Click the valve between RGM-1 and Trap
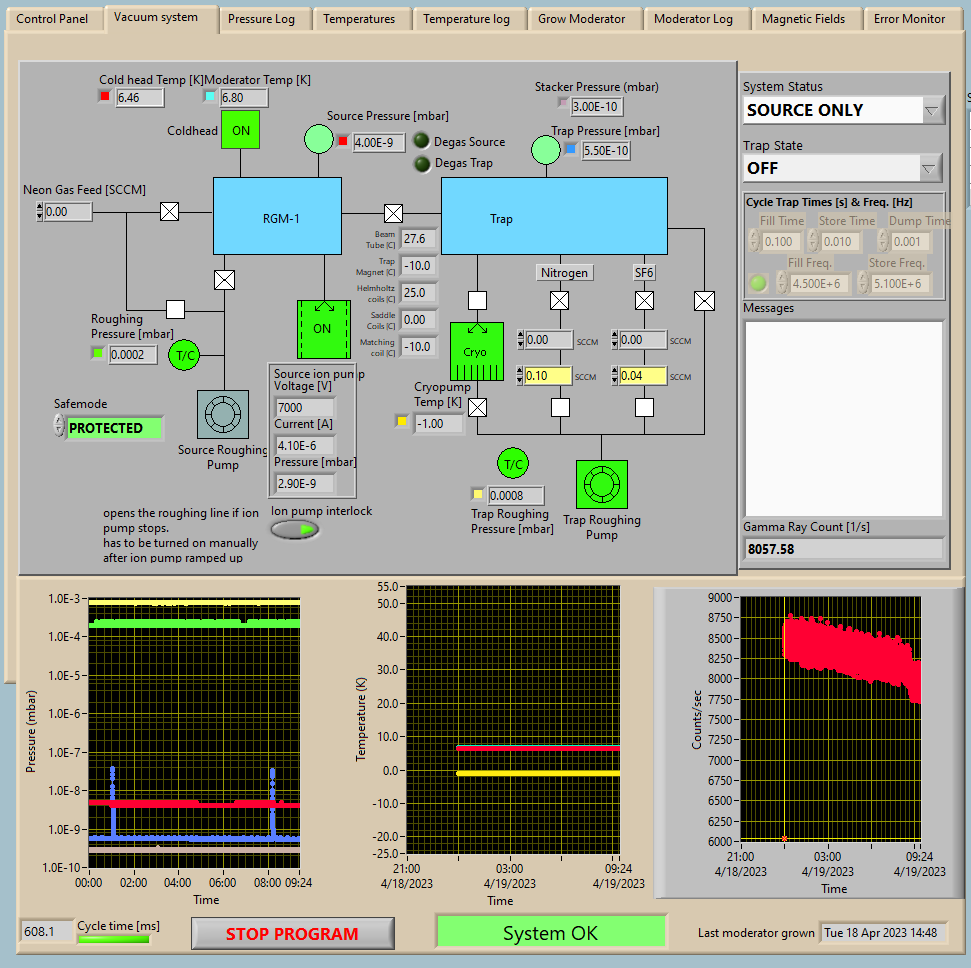Image resolution: width=971 pixels, height=968 pixels. point(393,214)
